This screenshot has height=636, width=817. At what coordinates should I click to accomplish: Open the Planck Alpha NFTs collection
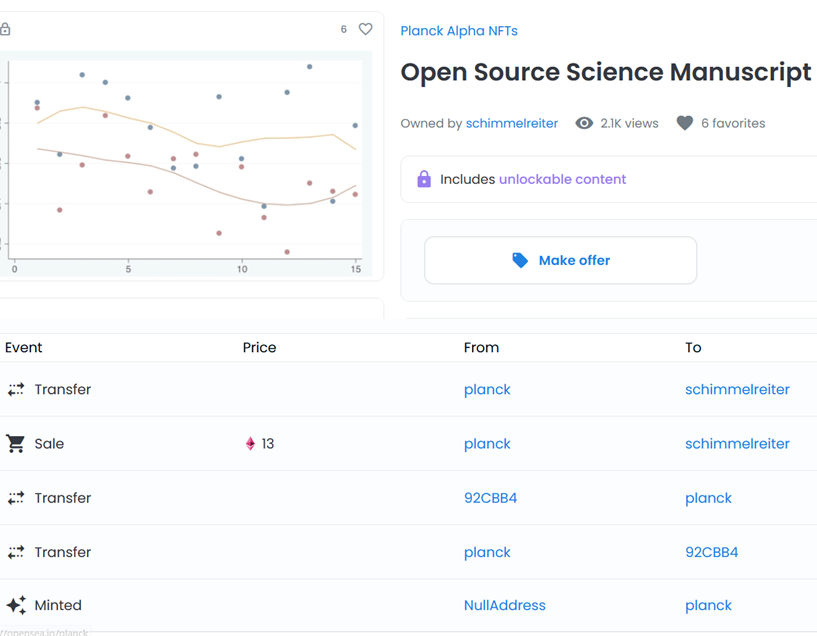pos(459,30)
